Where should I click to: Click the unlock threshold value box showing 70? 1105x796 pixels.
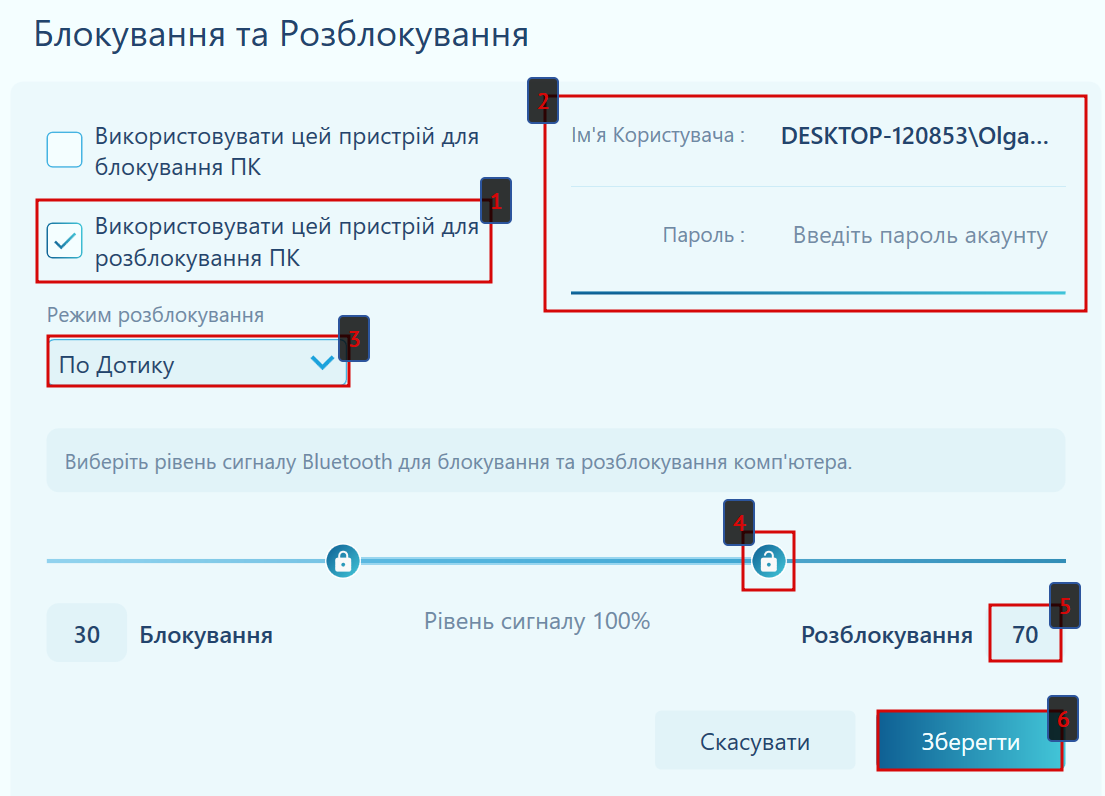point(1025,634)
